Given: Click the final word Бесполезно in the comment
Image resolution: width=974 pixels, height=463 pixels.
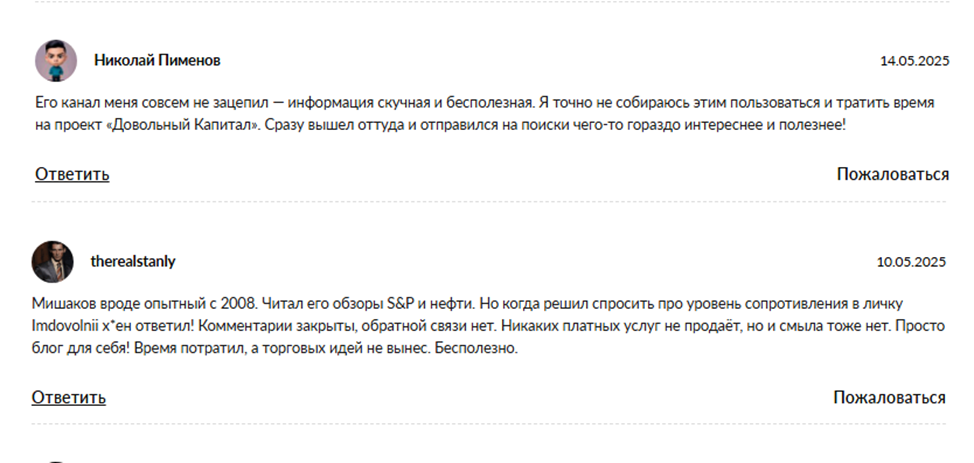Looking at the screenshot, I should (x=476, y=349).
